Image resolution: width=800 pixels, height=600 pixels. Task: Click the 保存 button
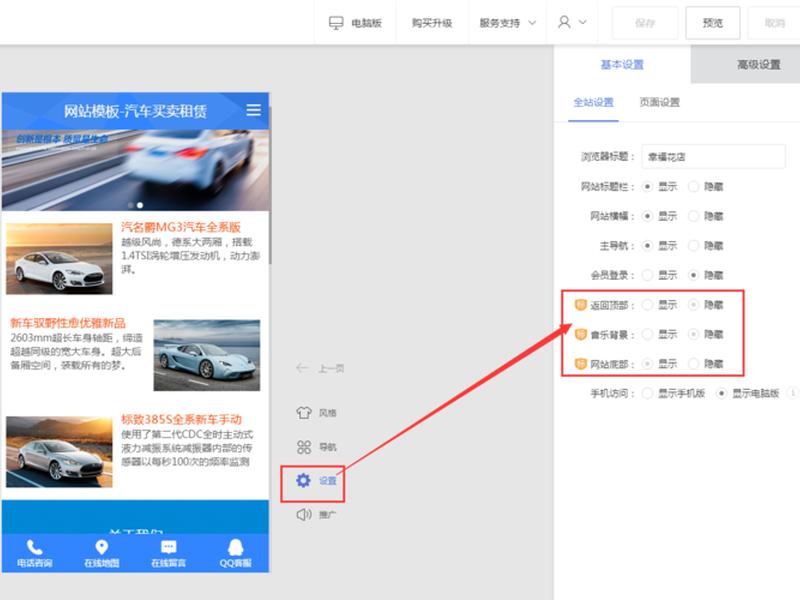(x=645, y=23)
